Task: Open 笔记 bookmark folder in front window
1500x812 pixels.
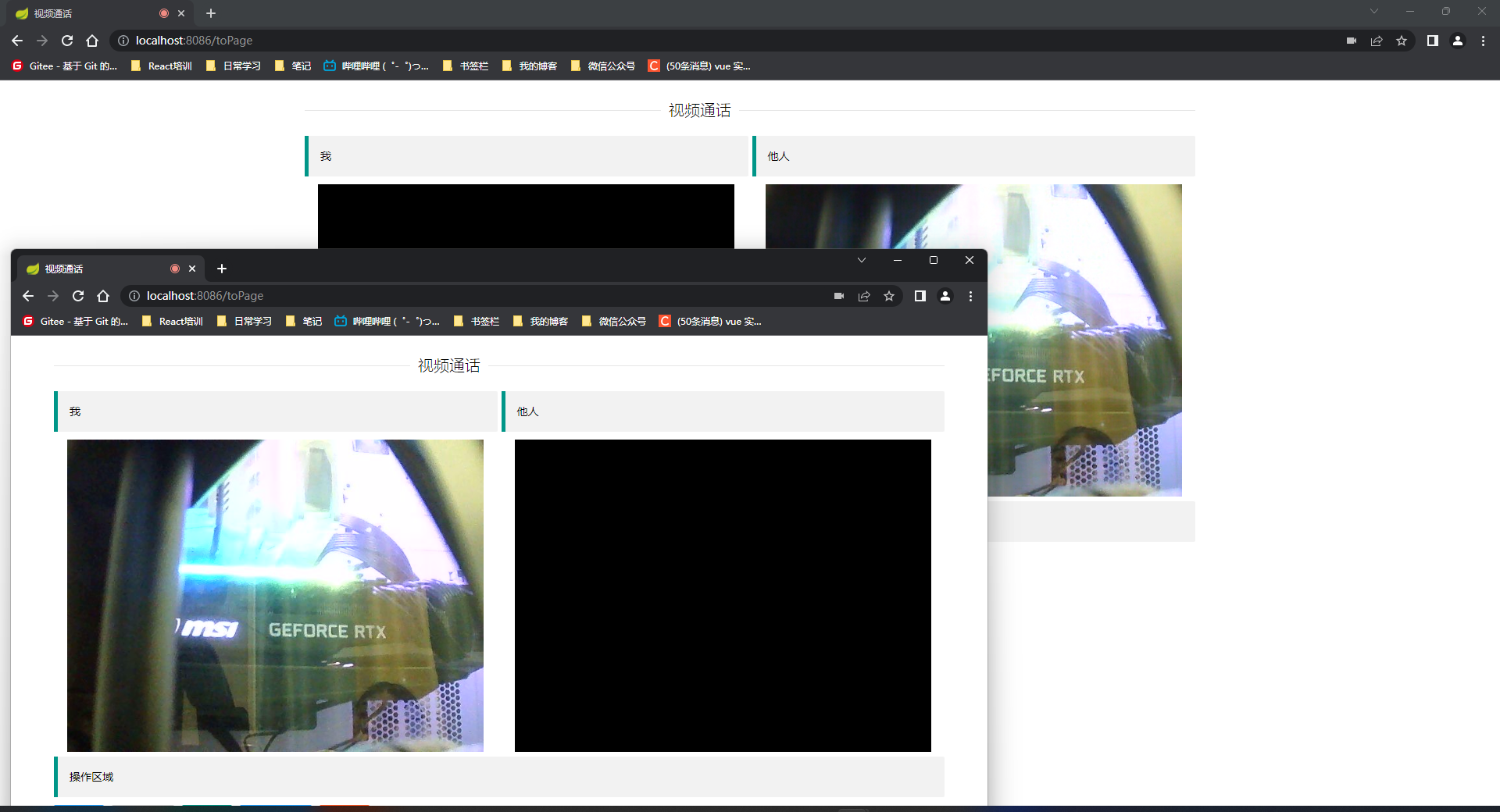Action: [x=304, y=321]
